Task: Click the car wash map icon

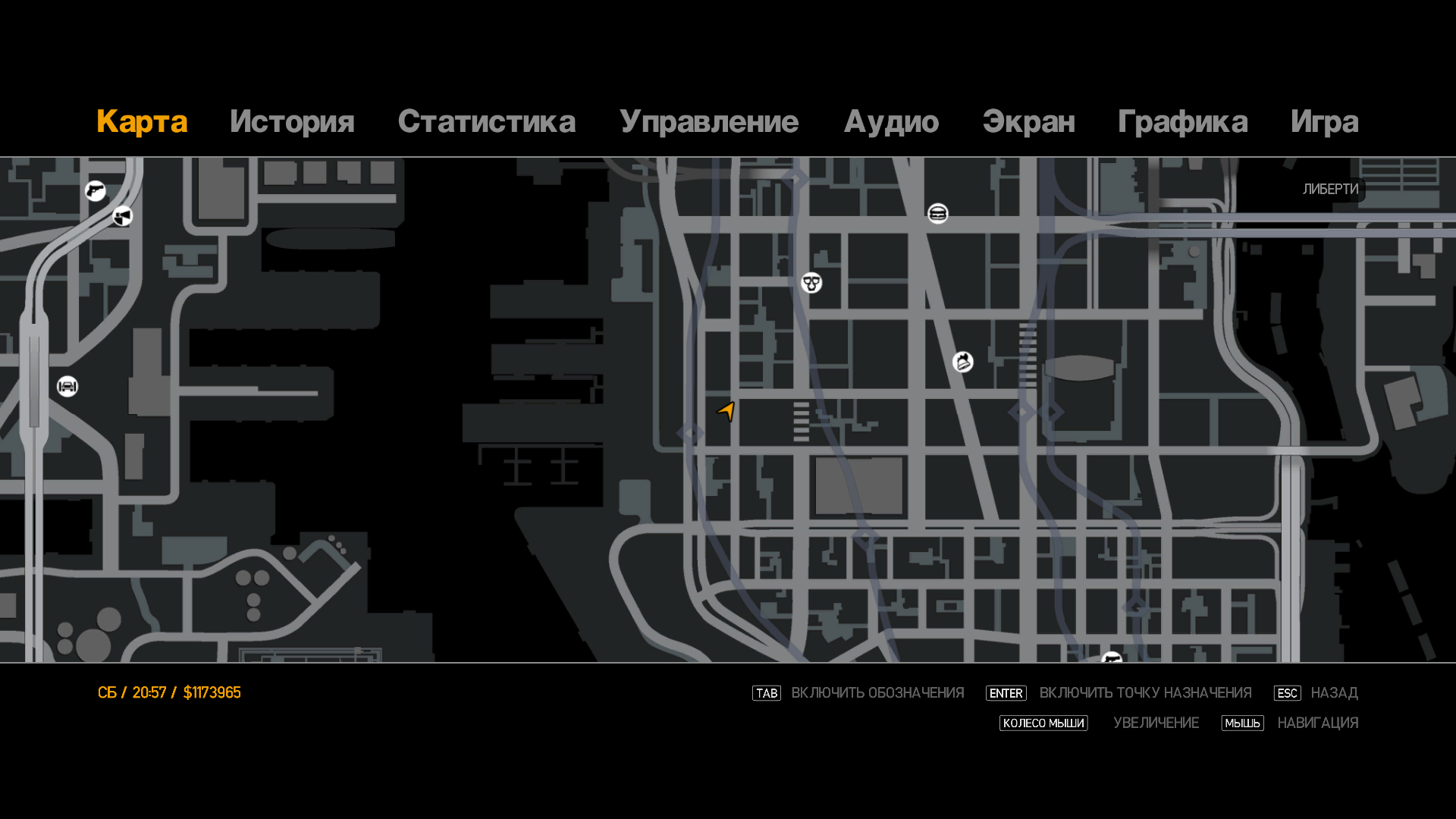Action: [67, 387]
